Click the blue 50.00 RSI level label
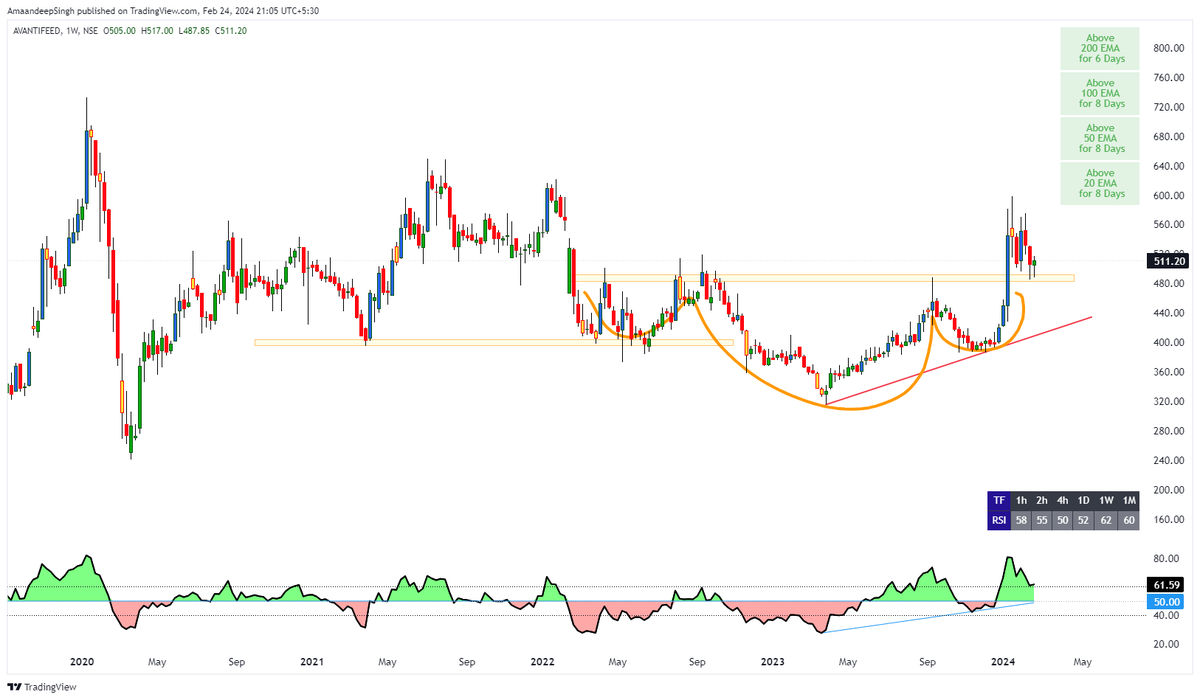This screenshot has height=700, width=1200. 1166,602
